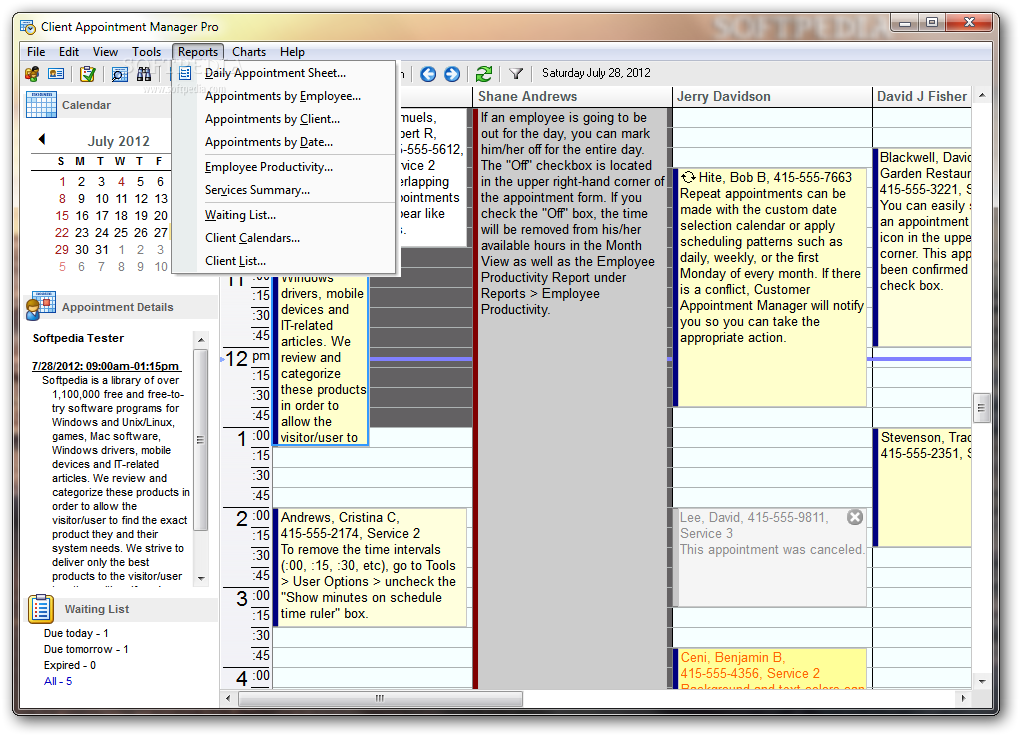Choose Services Summary report
Screen dimensions: 1020x736
point(284,190)
